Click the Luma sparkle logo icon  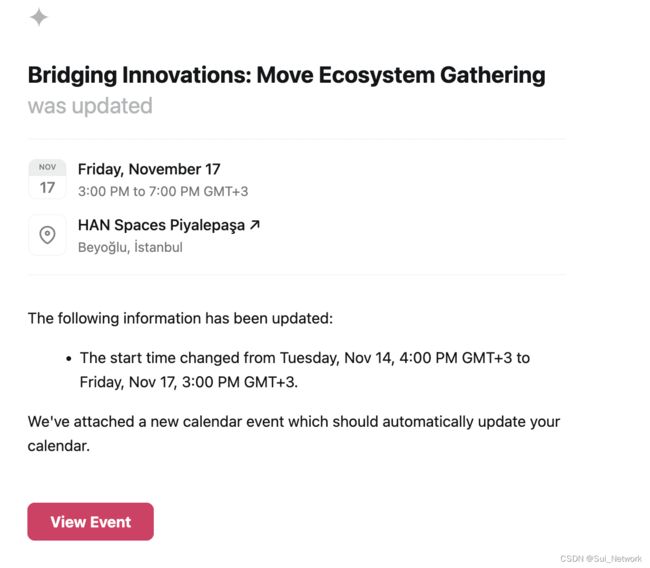tap(39, 17)
